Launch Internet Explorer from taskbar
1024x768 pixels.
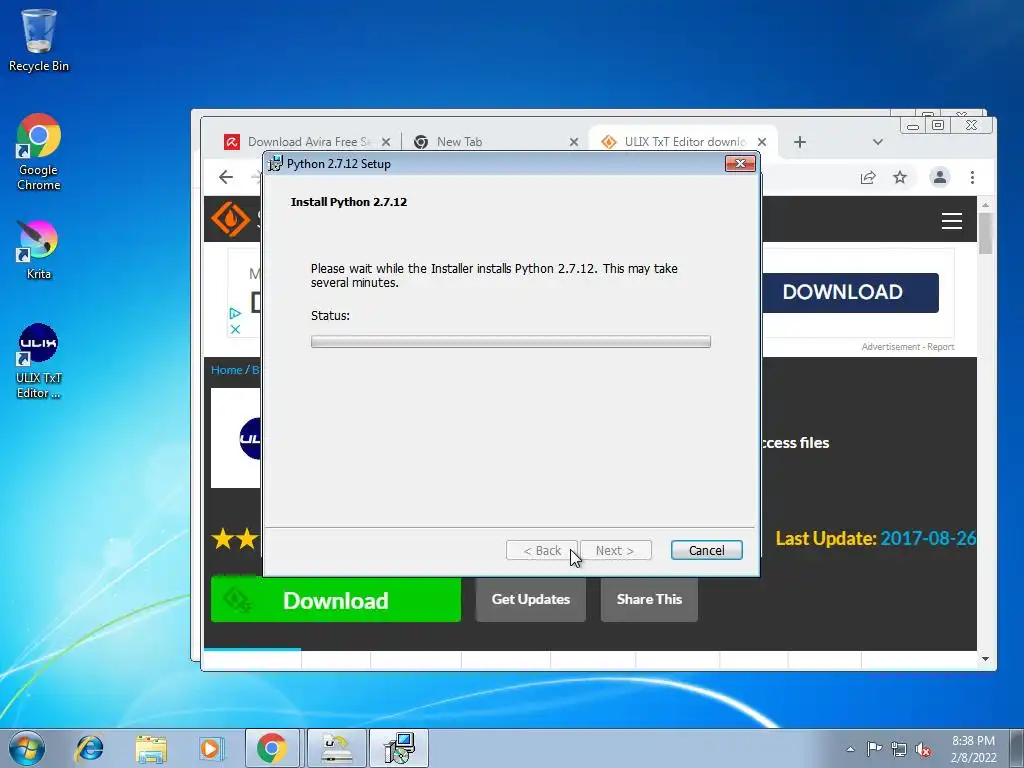pos(89,748)
